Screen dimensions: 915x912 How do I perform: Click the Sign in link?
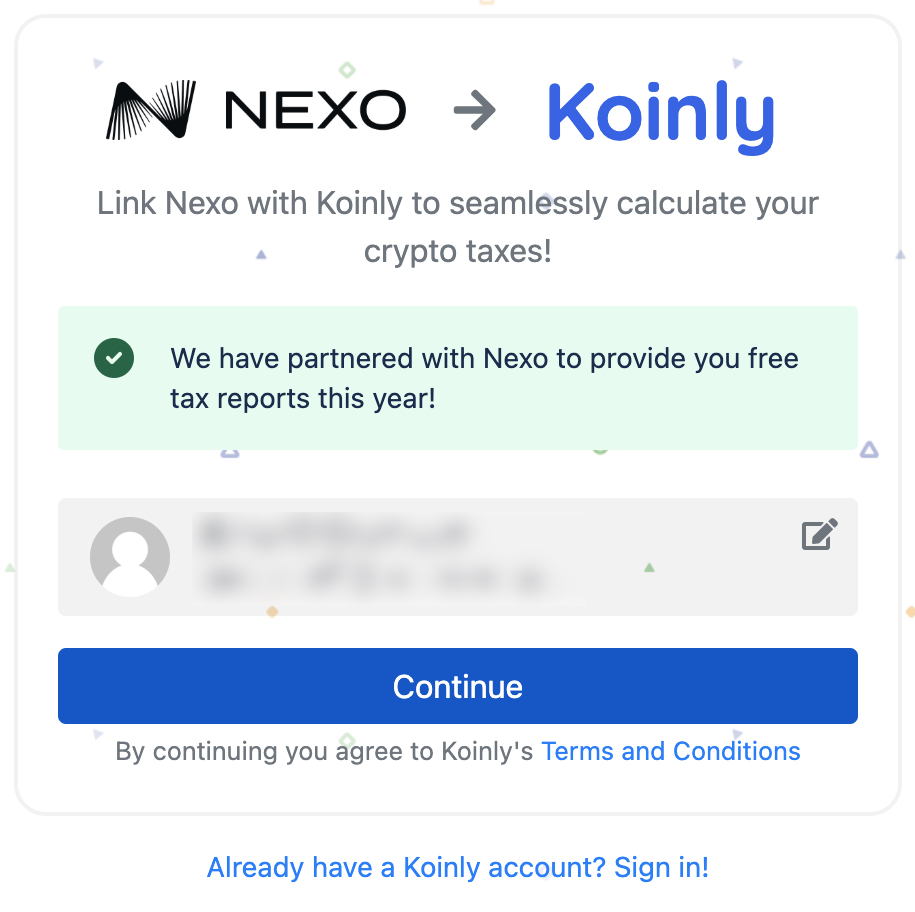[x=662, y=867]
